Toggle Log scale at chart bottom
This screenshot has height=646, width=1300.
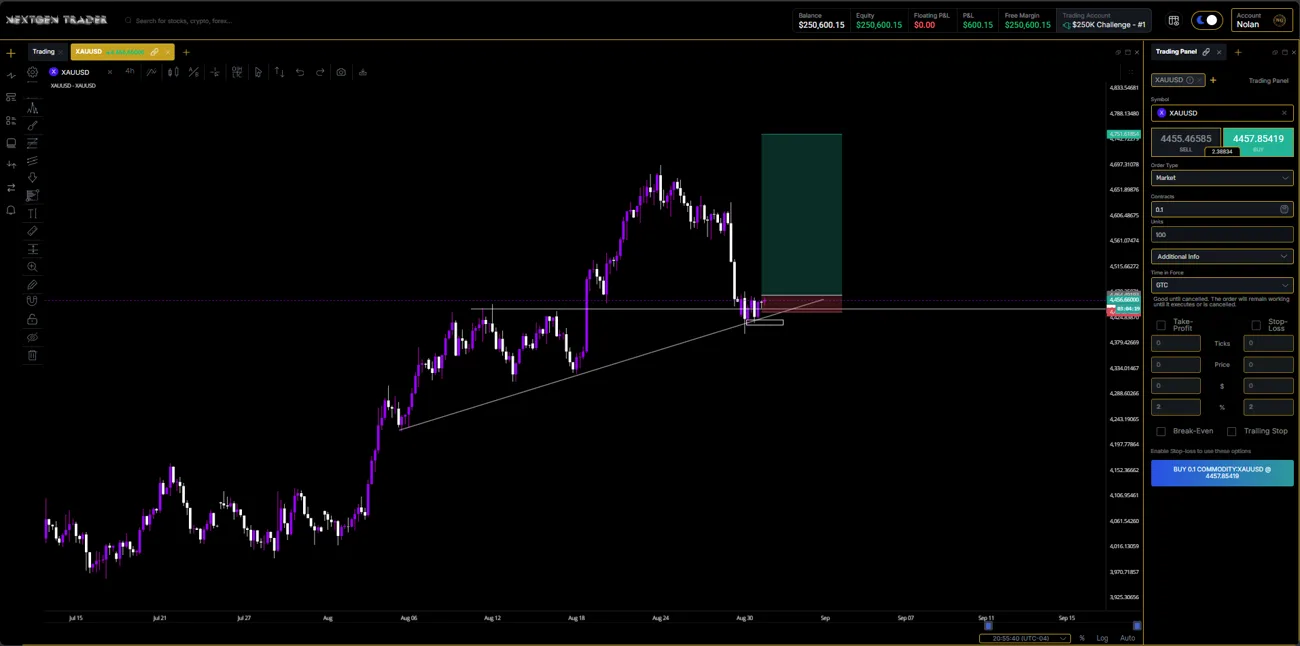click(x=1102, y=638)
